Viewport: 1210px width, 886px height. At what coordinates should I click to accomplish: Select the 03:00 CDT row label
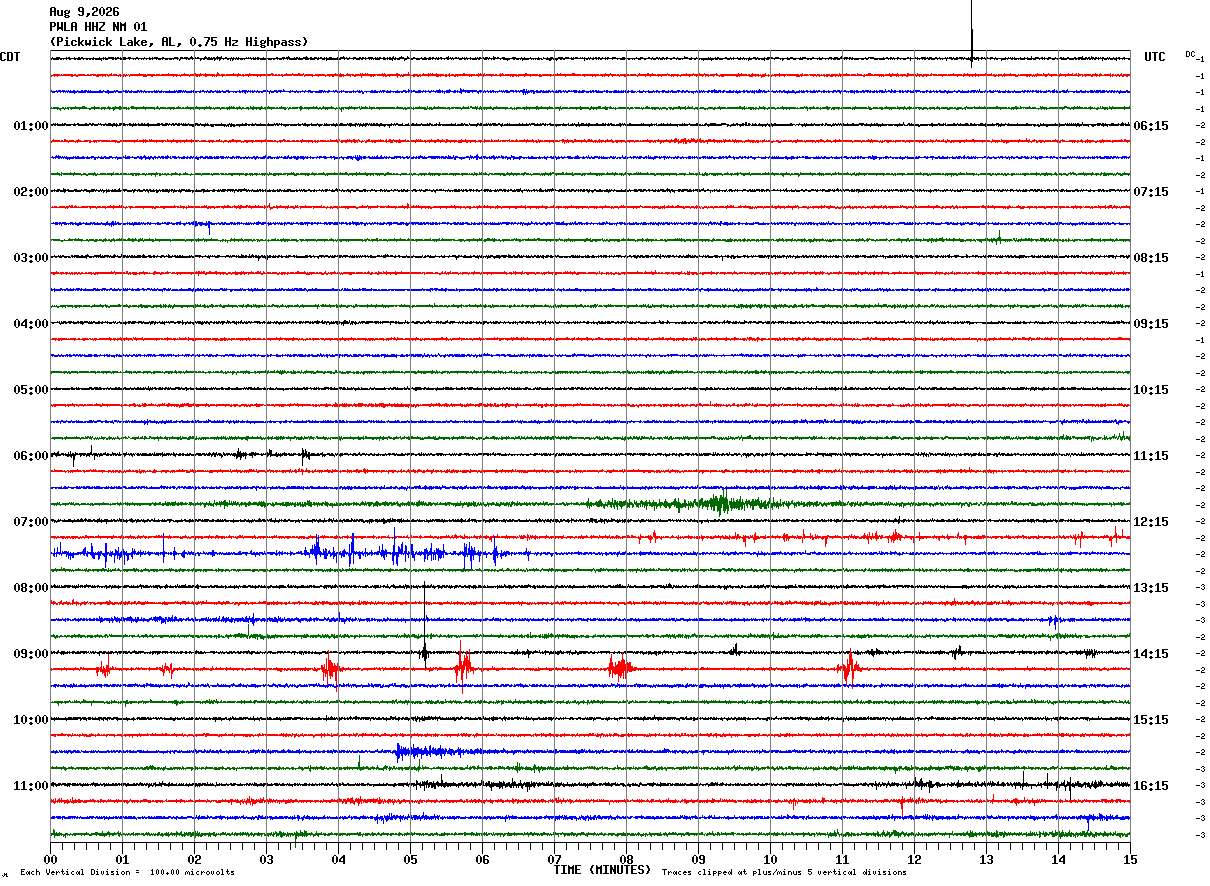click(31, 258)
